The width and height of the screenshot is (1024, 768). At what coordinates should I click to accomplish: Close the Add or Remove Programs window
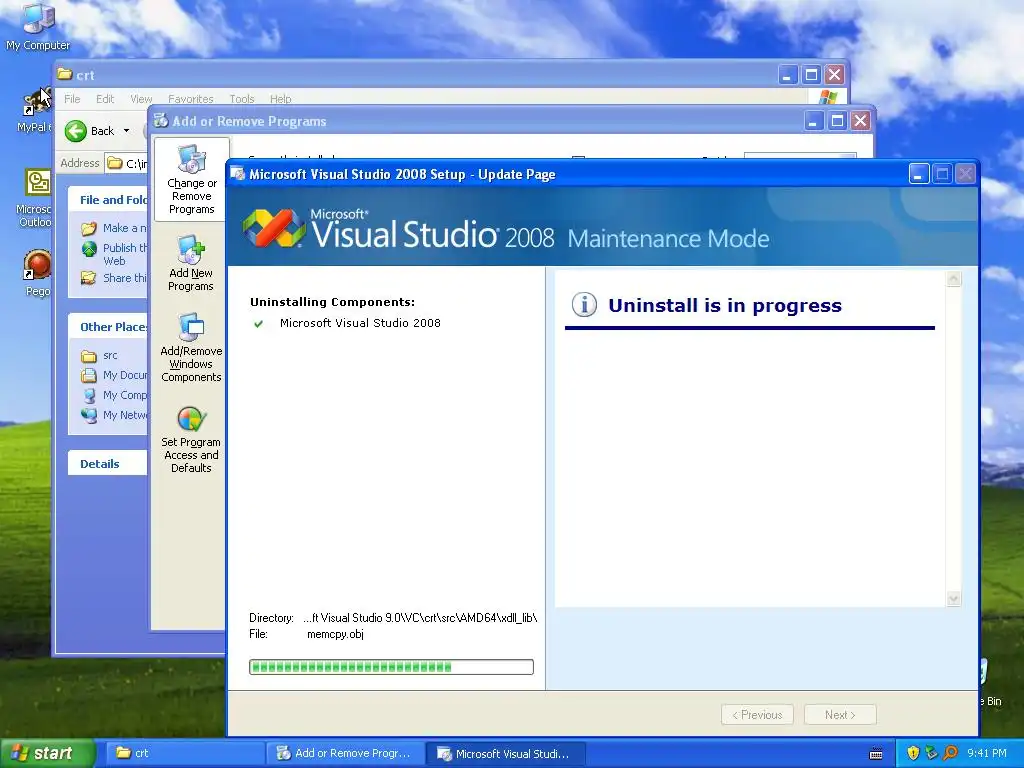[861, 121]
